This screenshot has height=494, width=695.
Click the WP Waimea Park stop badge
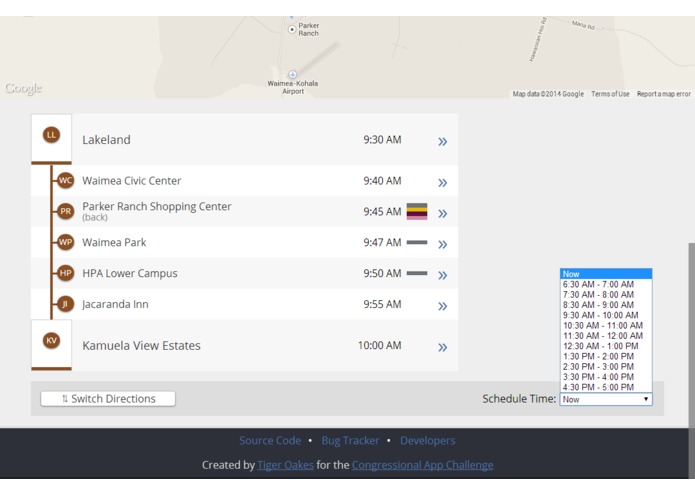click(65, 242)
